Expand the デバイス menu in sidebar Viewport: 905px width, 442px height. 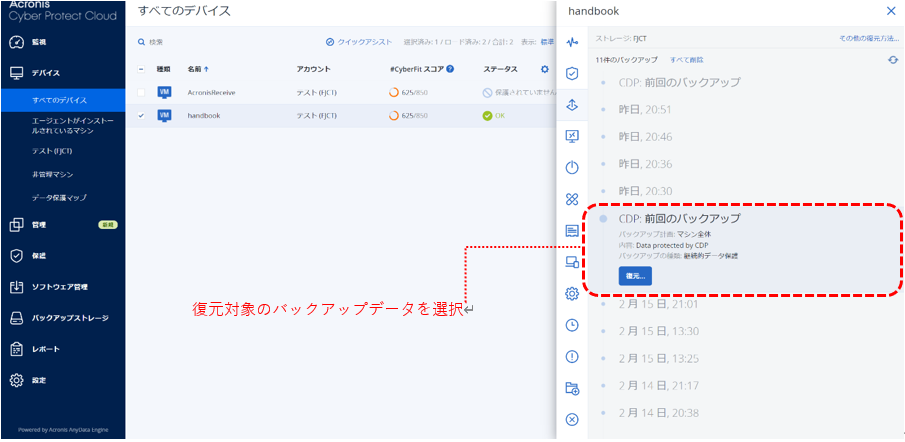tap(46, 73)
